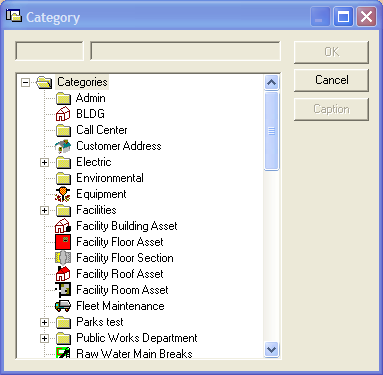
Task: Click the scroll down arrow
Action: click(271, 350)
